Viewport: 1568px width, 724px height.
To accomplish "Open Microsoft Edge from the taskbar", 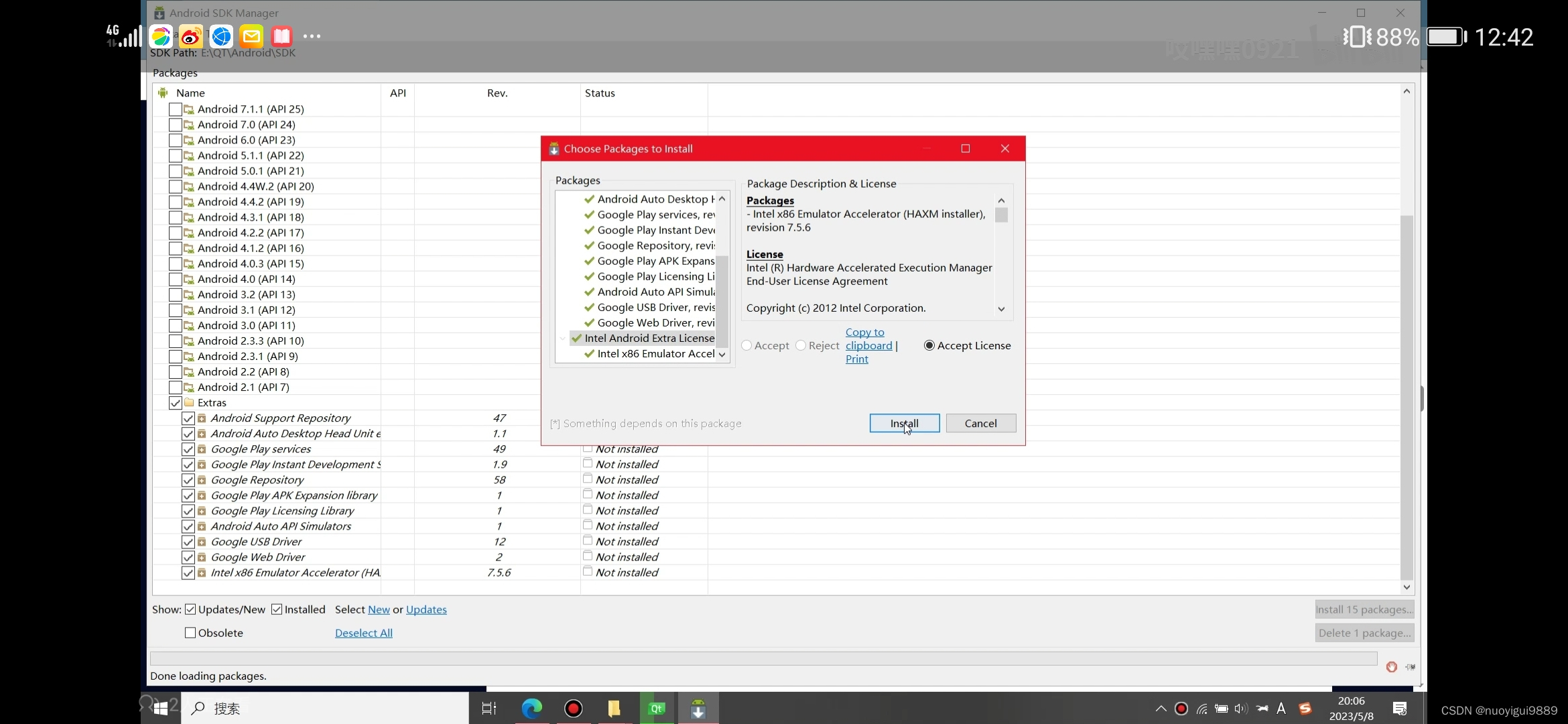I will [x=531, y=709].
